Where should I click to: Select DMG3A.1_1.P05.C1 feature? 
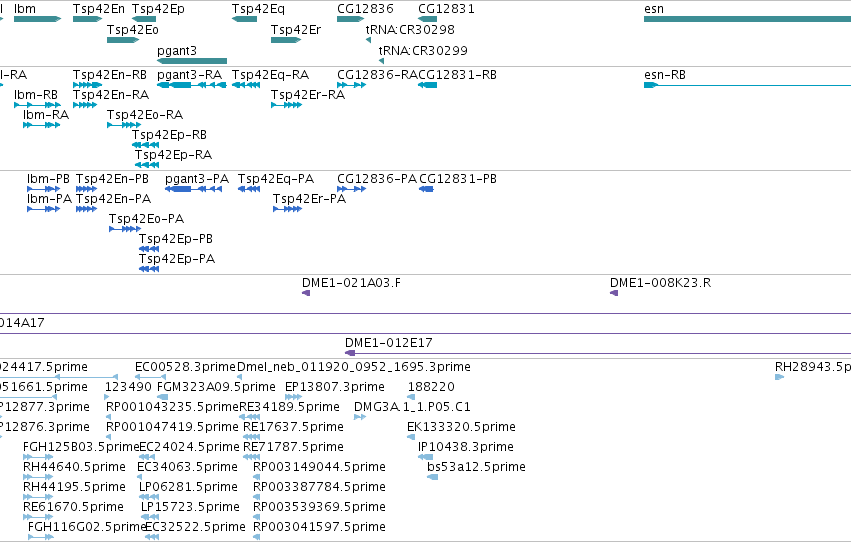pos(360,417)
